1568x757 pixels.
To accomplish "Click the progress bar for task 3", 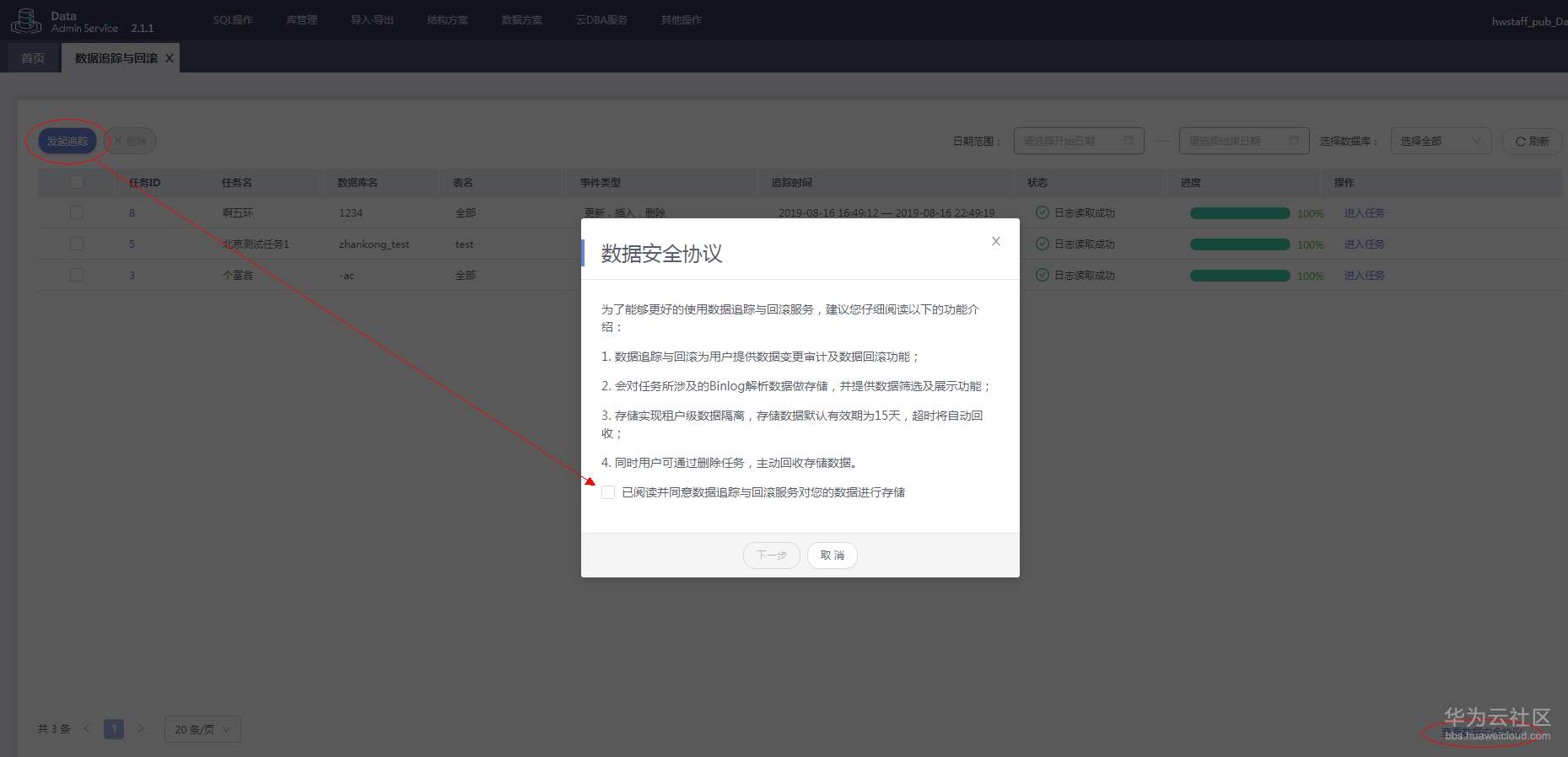I will pyautogui.click(x=1240, y=276).
